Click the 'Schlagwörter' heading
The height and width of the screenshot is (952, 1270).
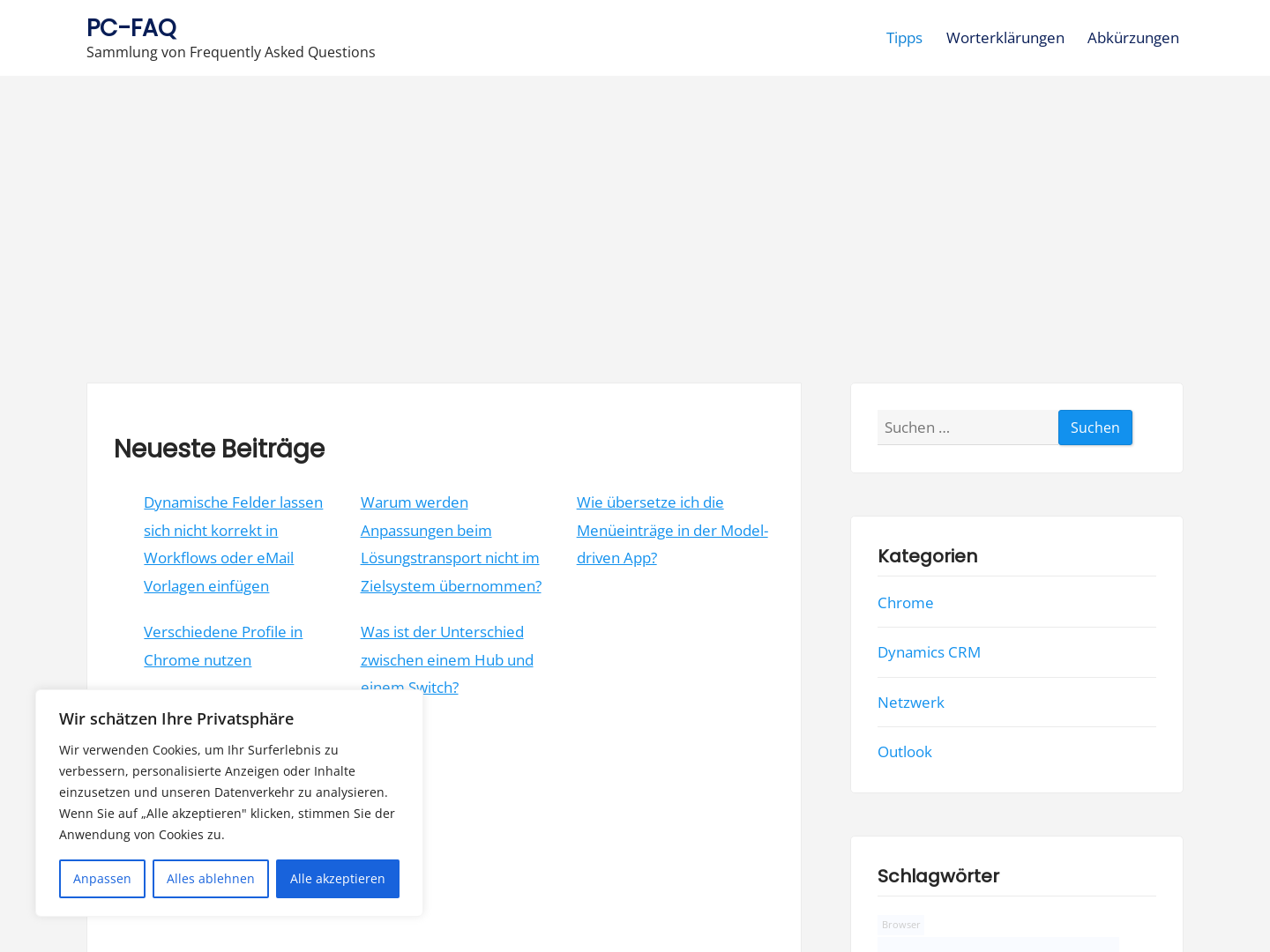point(938,876)
